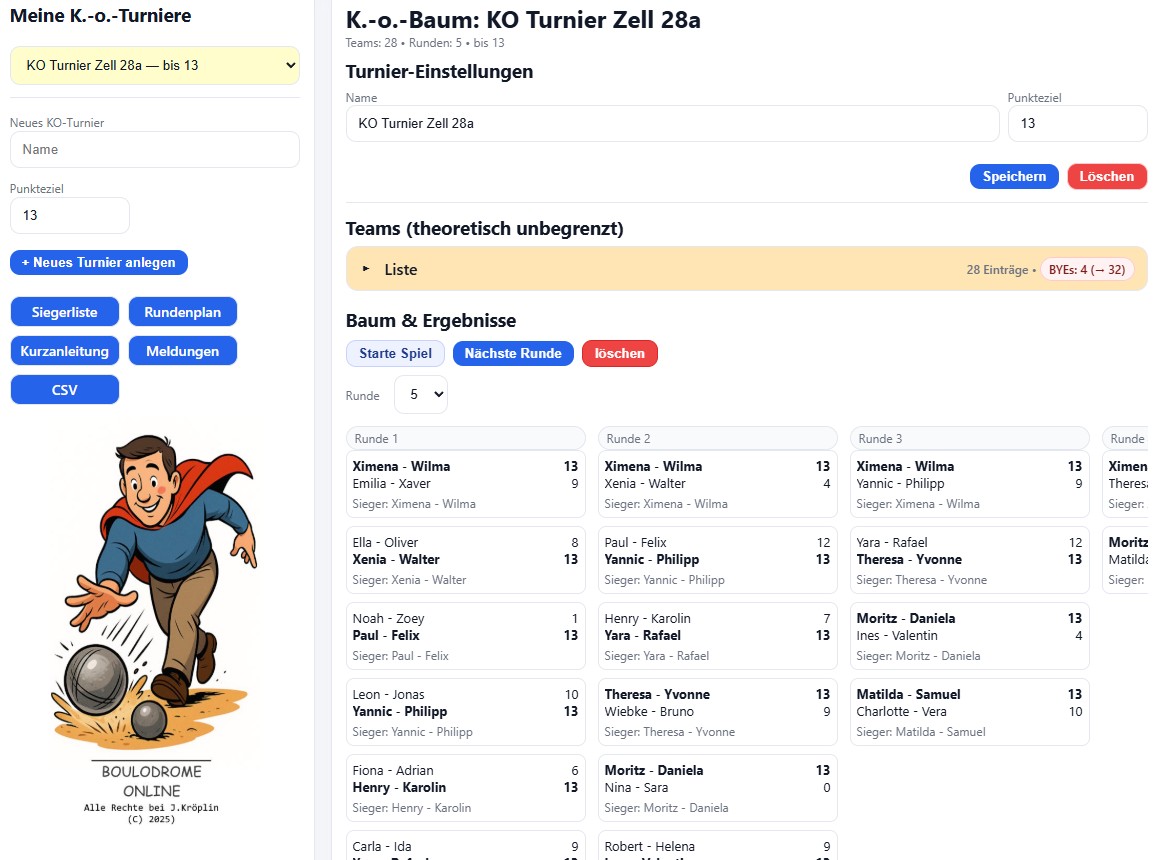The height and width of the screenshot is (860, 1153).
Task: Click the Starte Spiel button
Action: [x=395, y=353]
